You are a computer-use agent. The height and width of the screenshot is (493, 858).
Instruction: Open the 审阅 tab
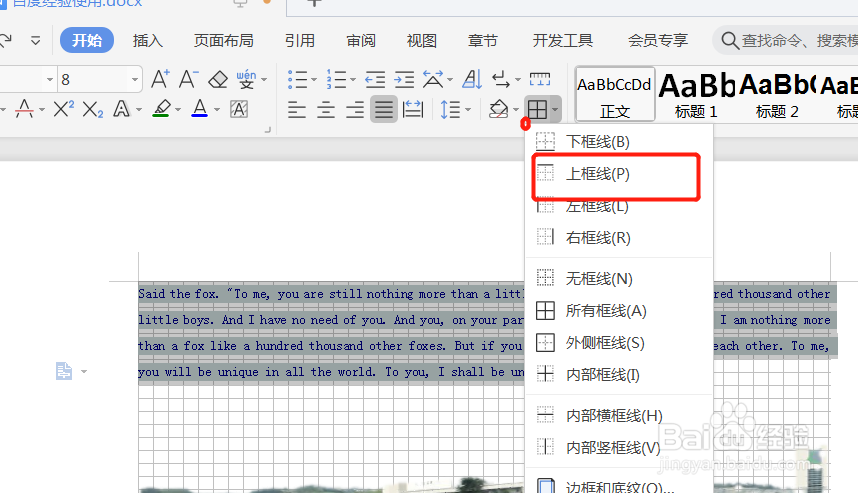361,40
